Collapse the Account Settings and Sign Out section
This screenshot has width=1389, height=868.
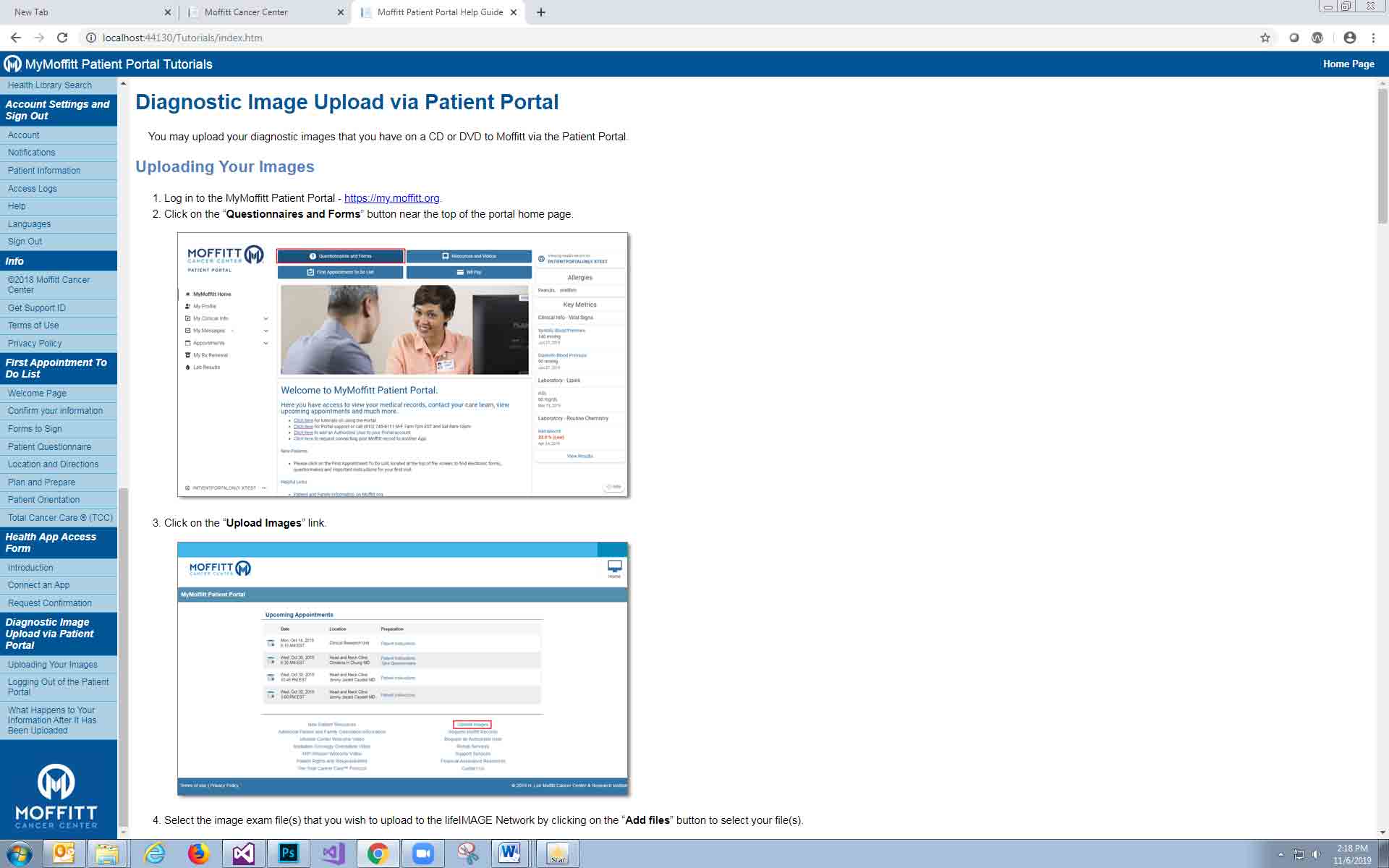tap(57, 110)
